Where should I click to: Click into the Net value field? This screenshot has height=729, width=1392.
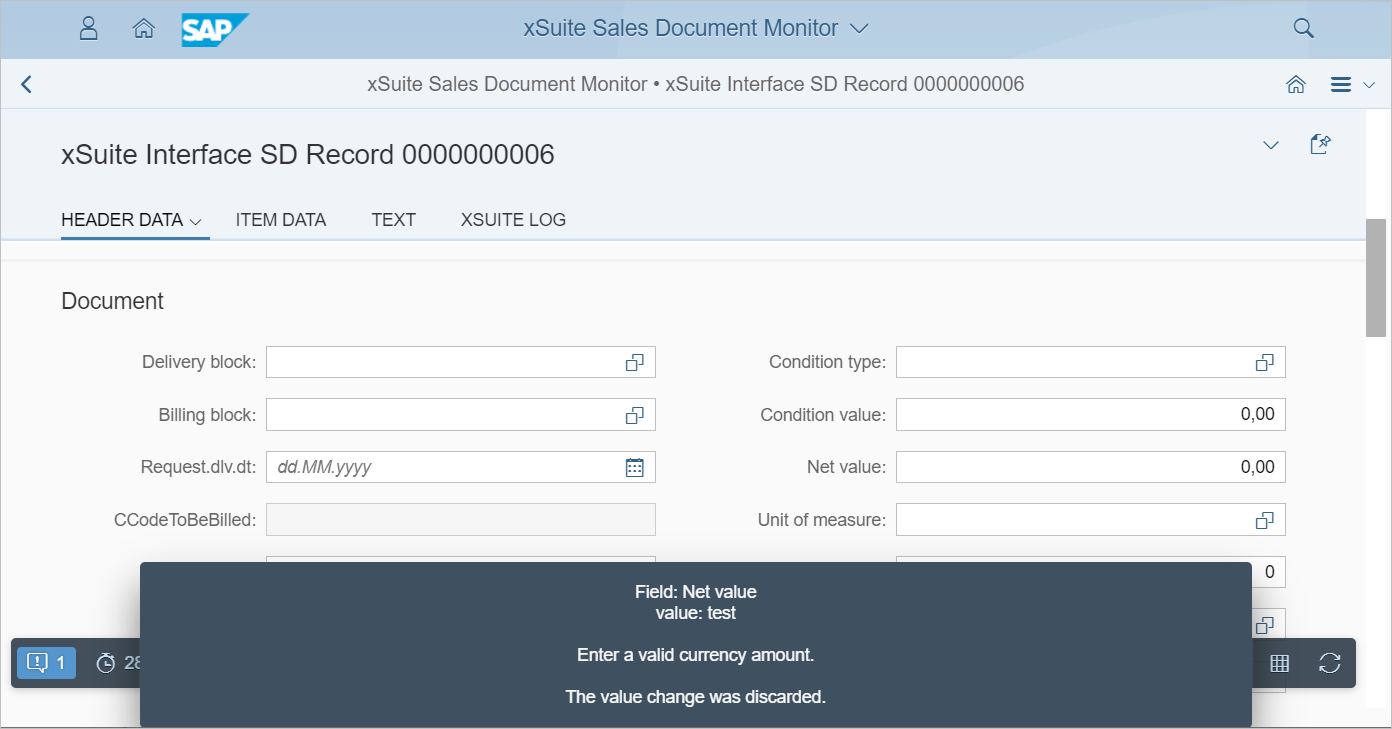1089,467
